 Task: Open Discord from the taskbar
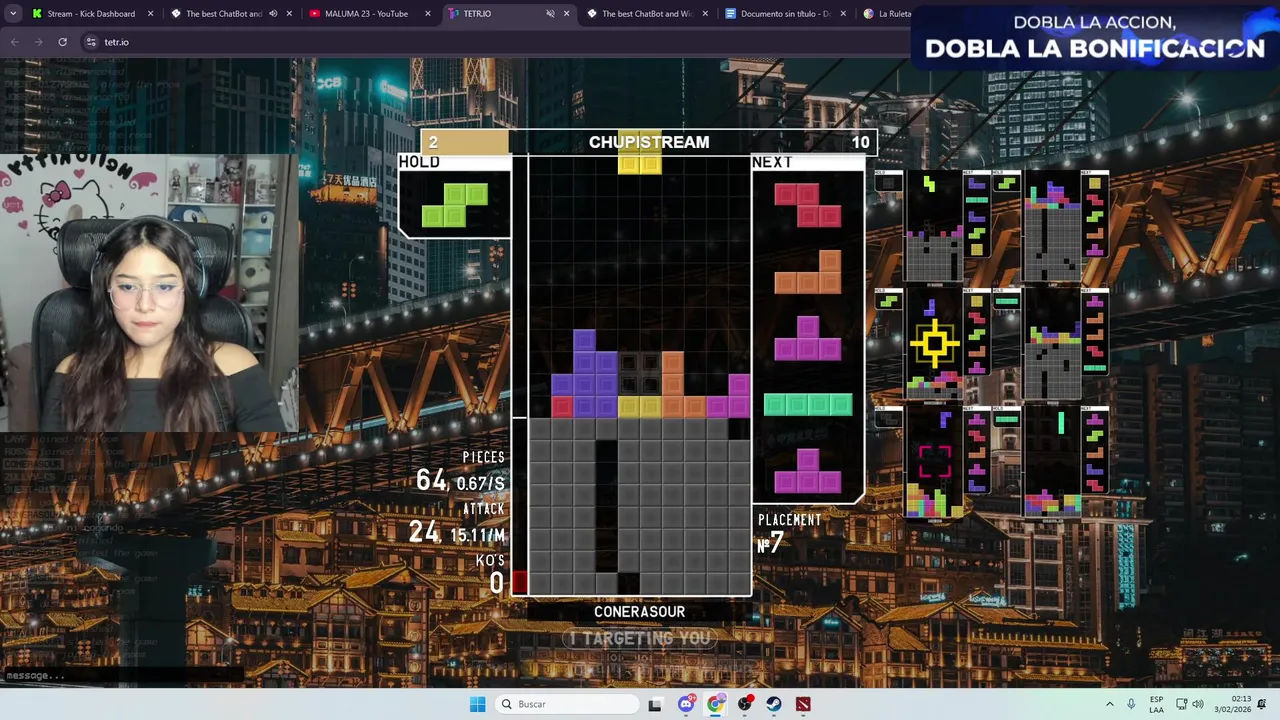click(x=686, y=704)
